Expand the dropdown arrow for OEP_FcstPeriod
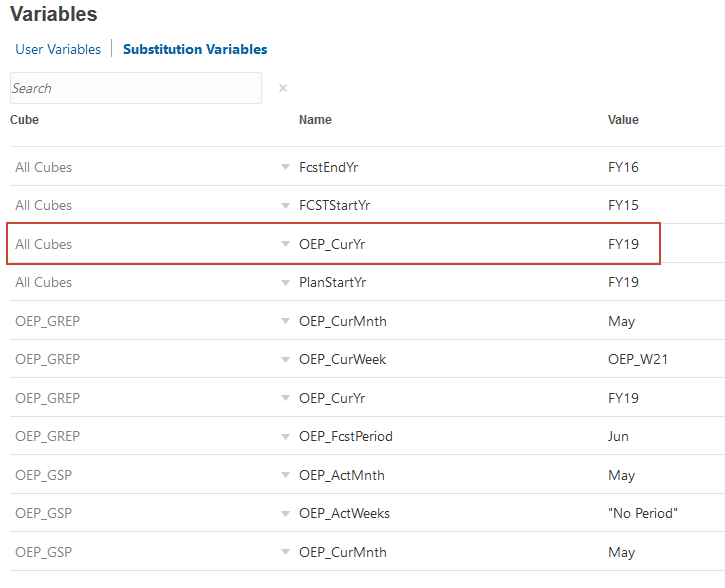The height and width of the screenshot is (588, 725). tap(285, 437)
